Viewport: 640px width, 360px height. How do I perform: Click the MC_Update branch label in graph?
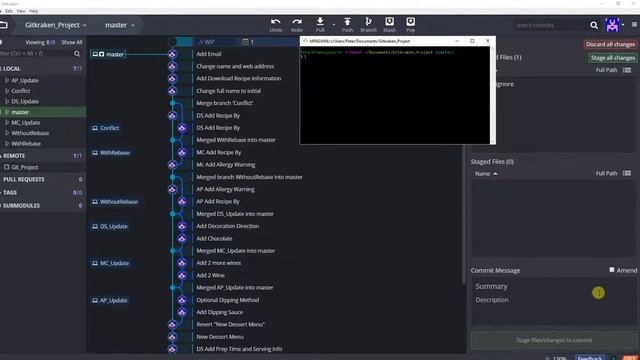click(x=111, y=263)
